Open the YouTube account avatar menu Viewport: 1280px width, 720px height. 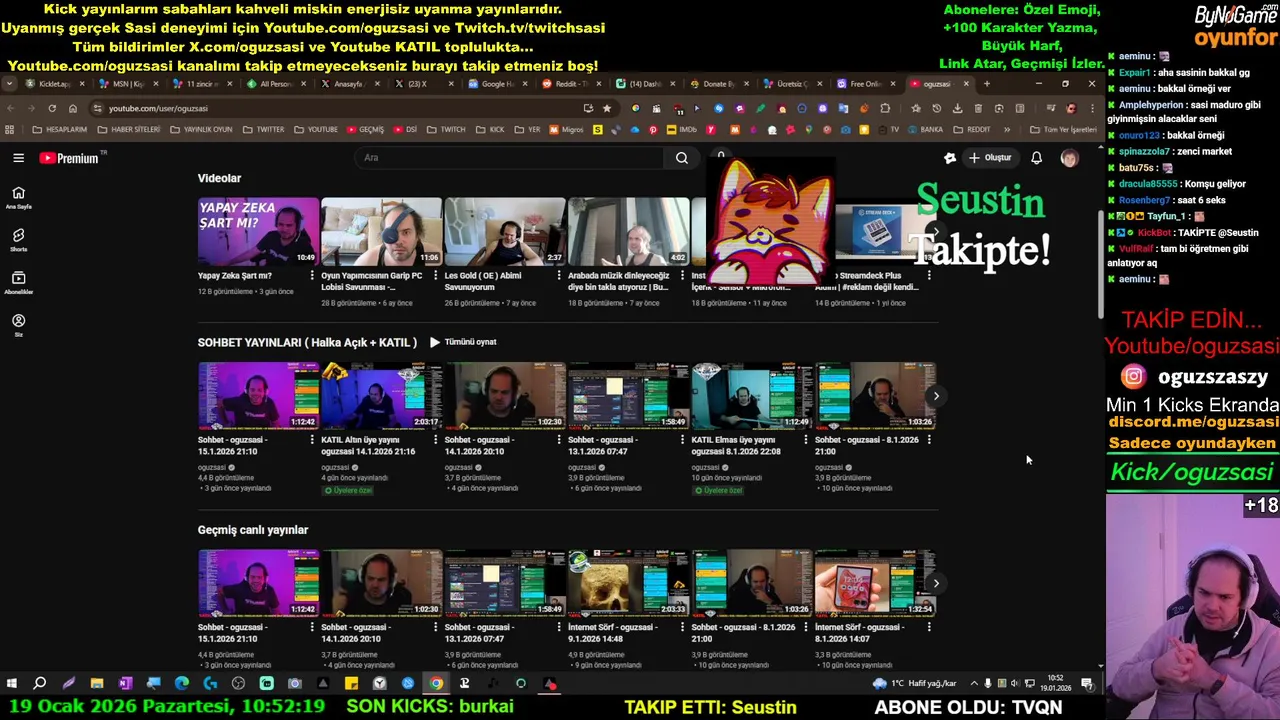pyautogui.click(x=1069, y=158)
